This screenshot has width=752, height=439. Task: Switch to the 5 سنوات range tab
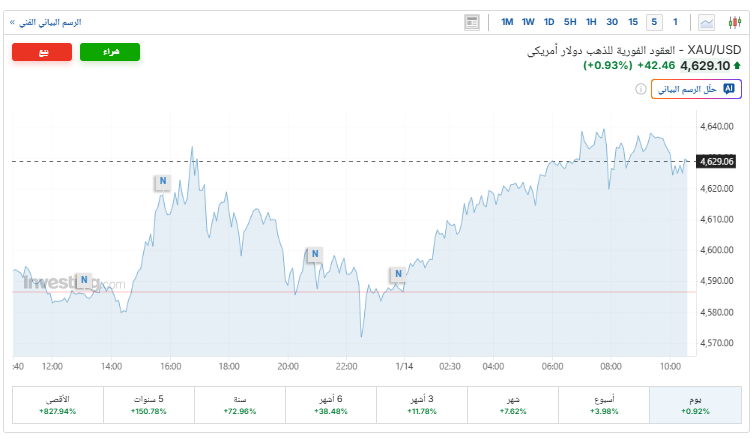click(148, 404)
